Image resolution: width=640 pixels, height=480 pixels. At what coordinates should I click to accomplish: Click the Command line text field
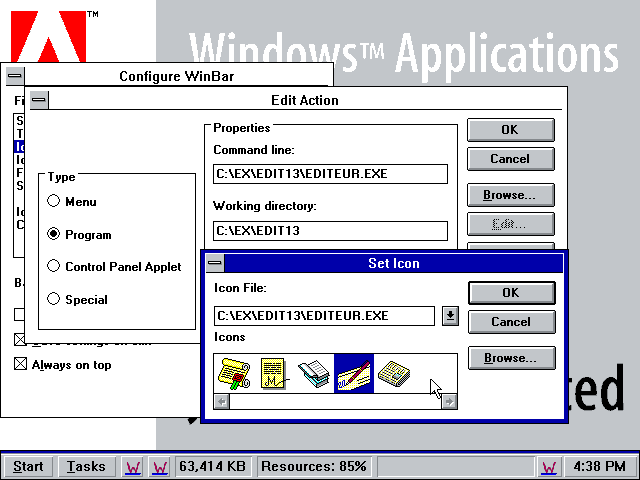(330, 174)
